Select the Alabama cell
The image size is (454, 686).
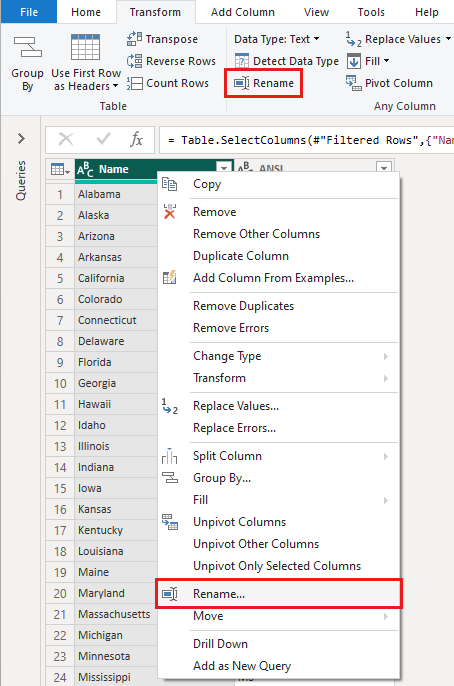point(116,194)
